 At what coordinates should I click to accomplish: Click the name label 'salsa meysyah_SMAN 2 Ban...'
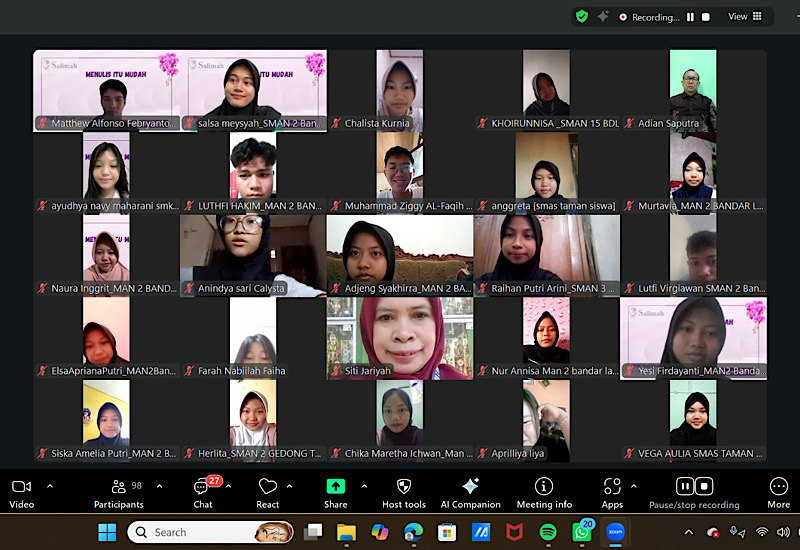click(x=260, y=123)
